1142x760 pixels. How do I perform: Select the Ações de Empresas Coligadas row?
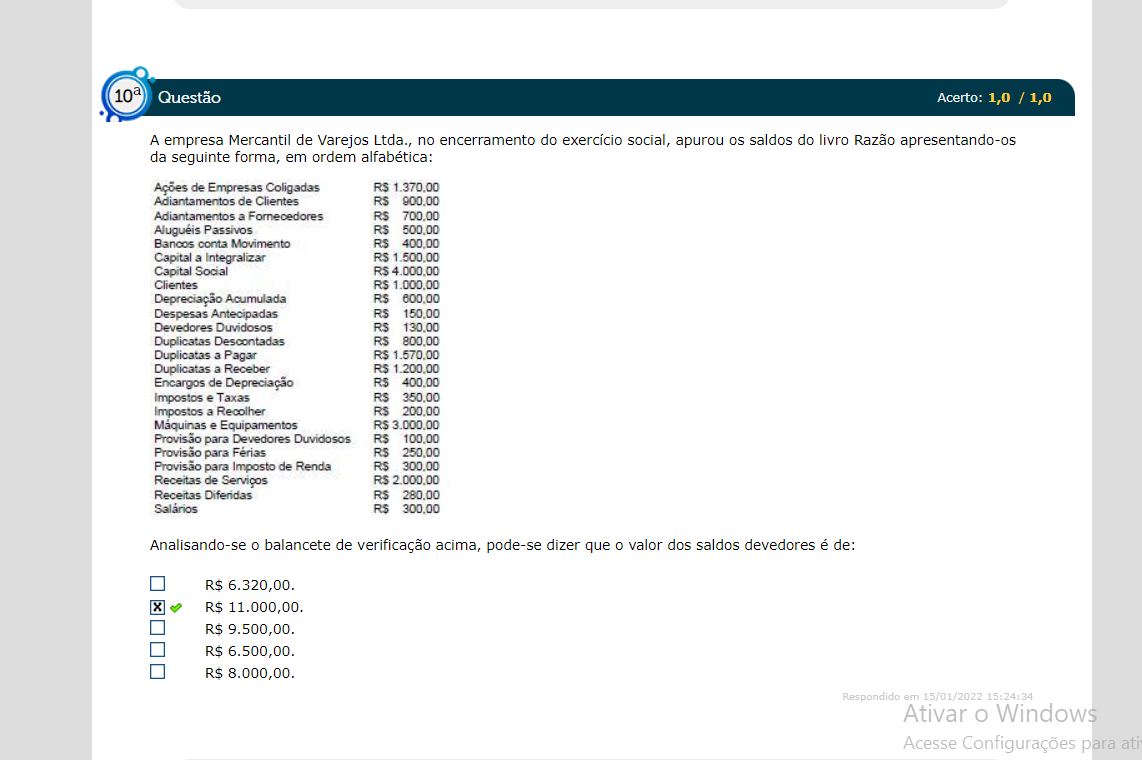pyautogui.click(x=296, y=187)
